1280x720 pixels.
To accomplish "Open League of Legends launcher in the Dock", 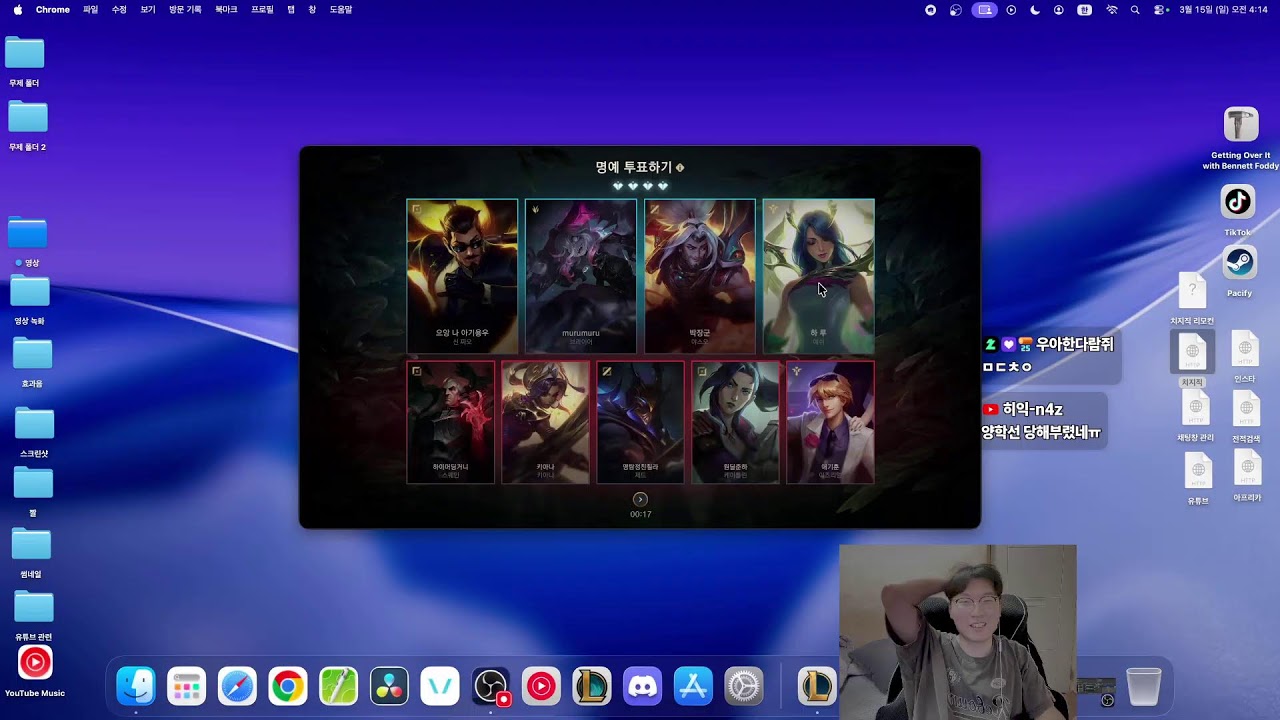I will click(592, 686).
